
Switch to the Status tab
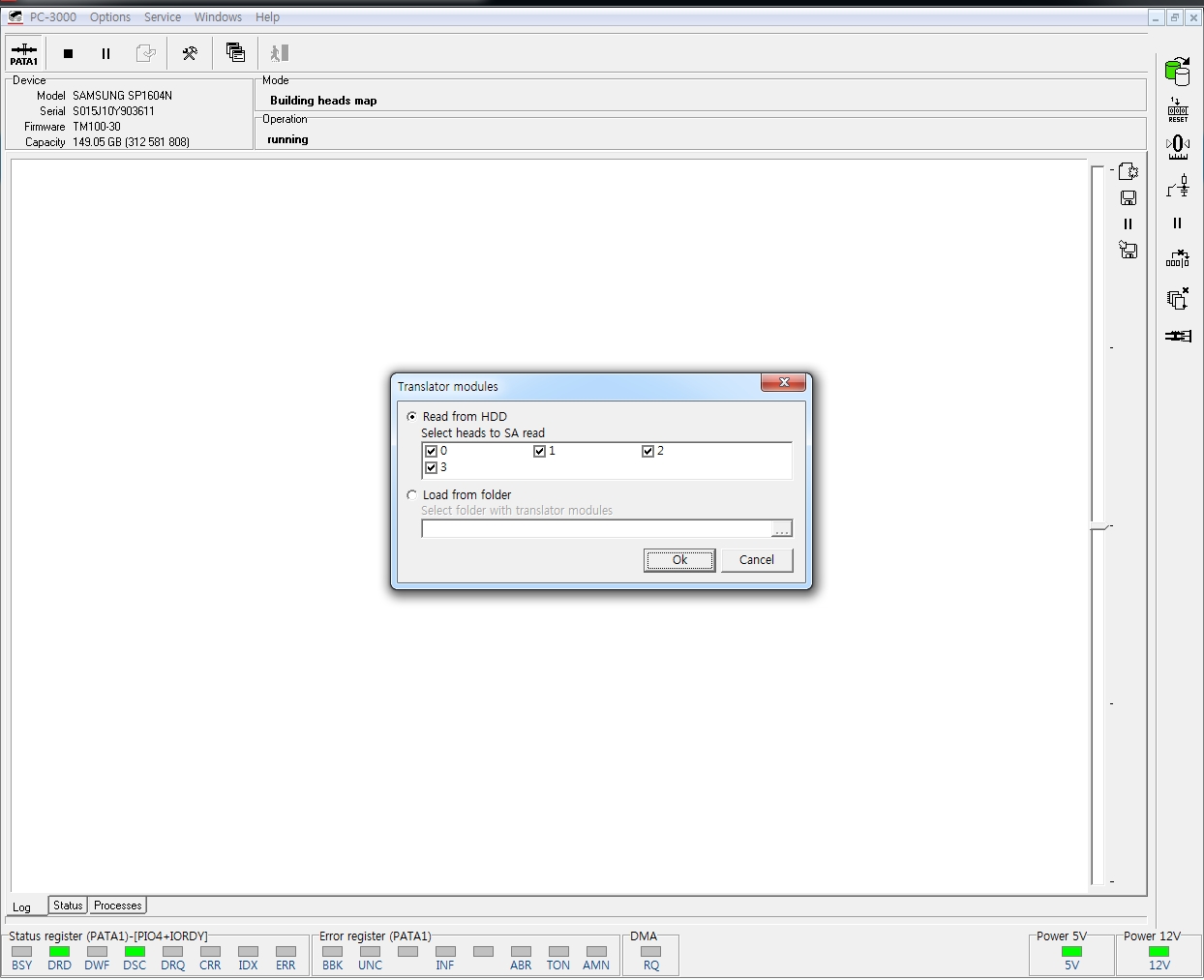click(x=68, y=906)
